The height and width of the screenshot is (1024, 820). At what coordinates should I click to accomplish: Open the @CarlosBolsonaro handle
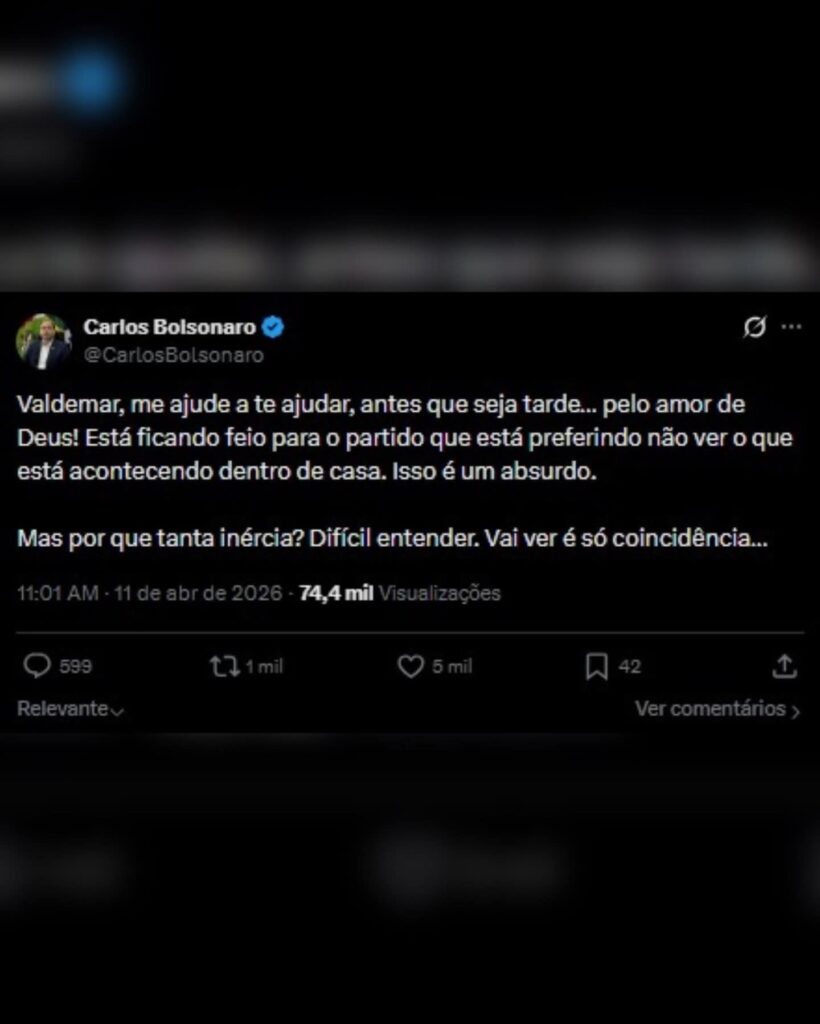click(174, 355)
